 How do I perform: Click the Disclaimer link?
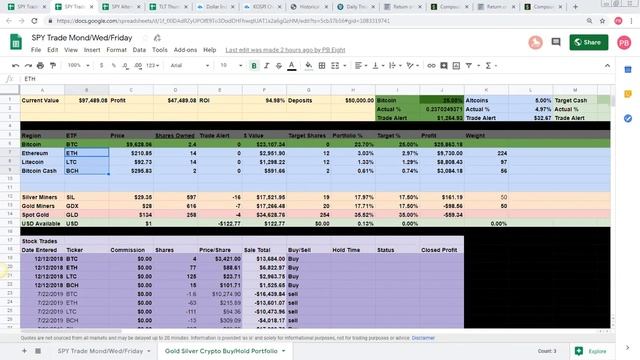click(x=423, y=338)
